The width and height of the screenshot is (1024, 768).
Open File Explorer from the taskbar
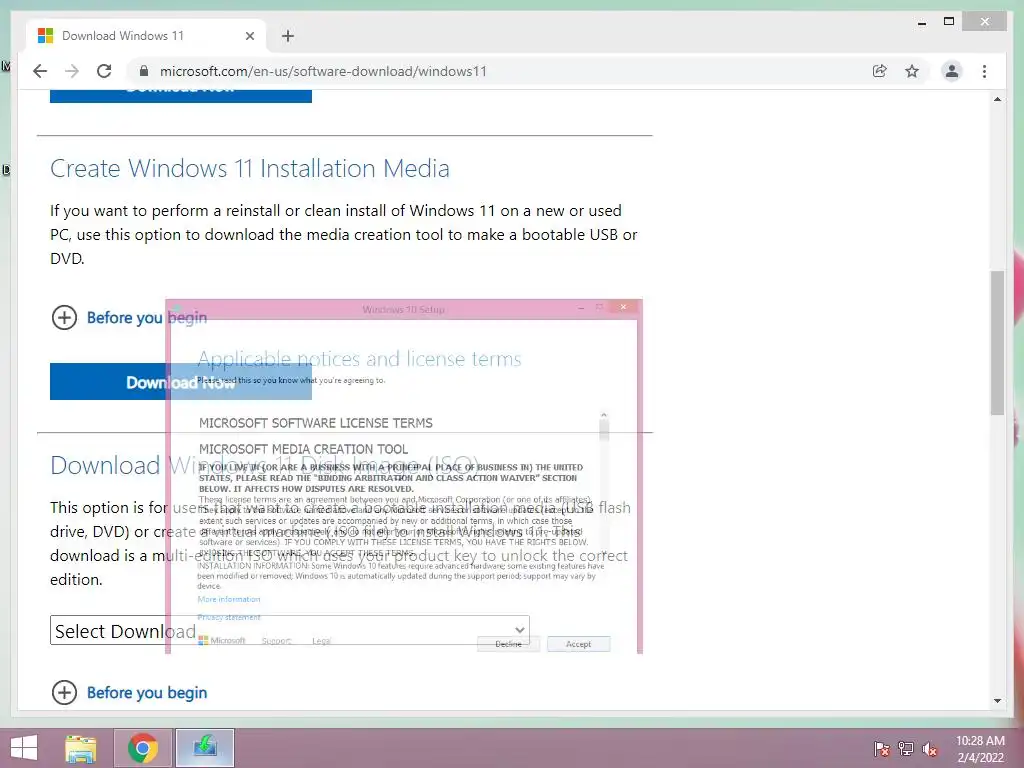pos(80,748)
